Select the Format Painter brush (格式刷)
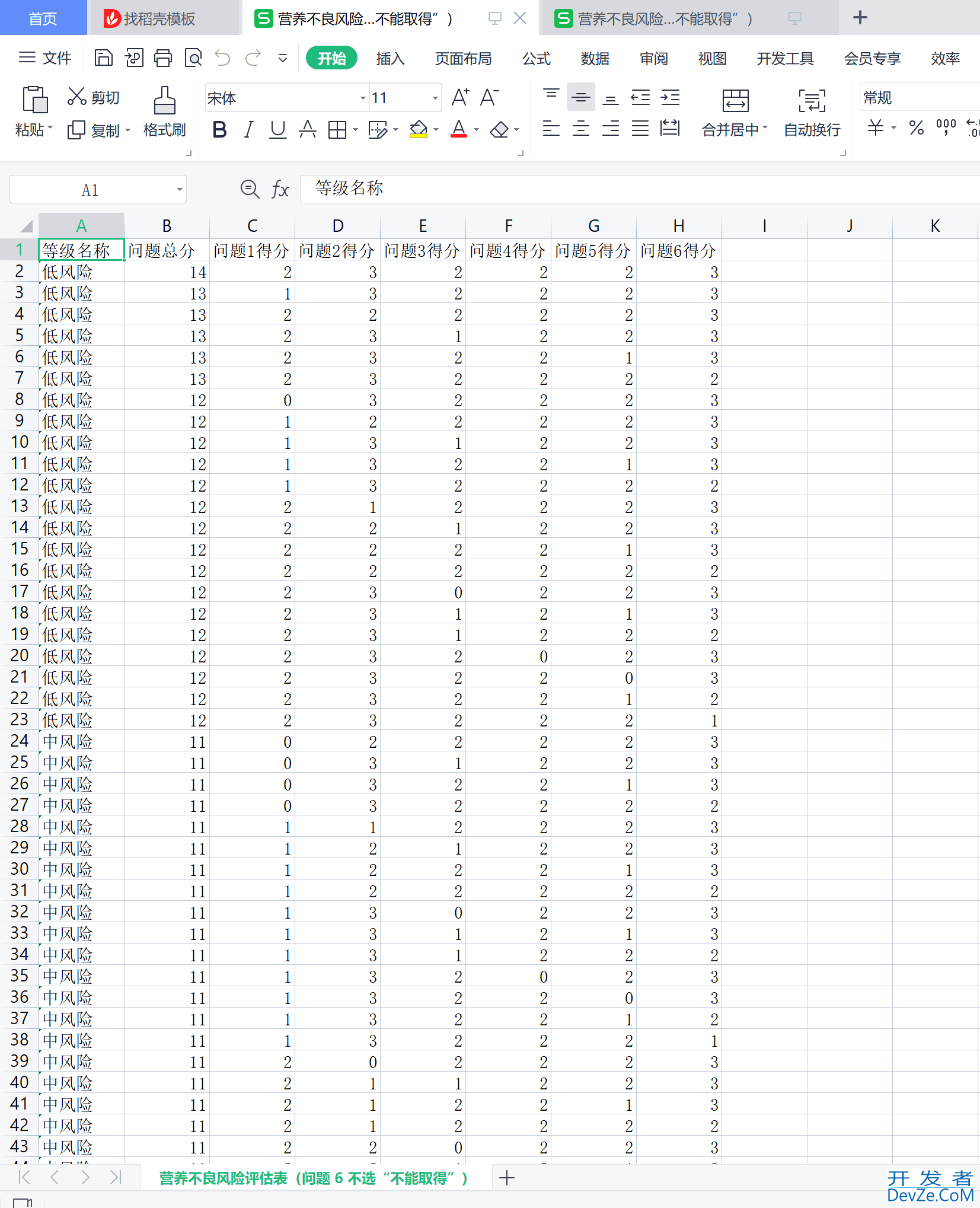 (x=164, y=112)
